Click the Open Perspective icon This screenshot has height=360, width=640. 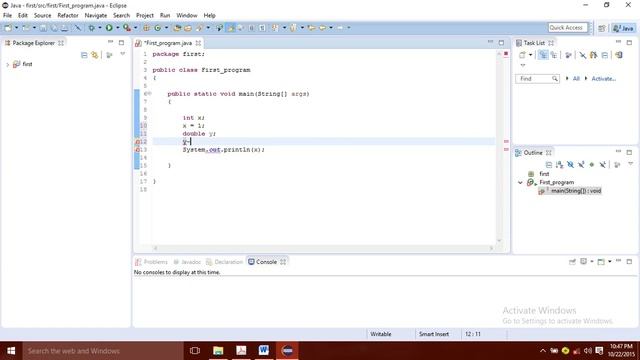pos(602,28)
